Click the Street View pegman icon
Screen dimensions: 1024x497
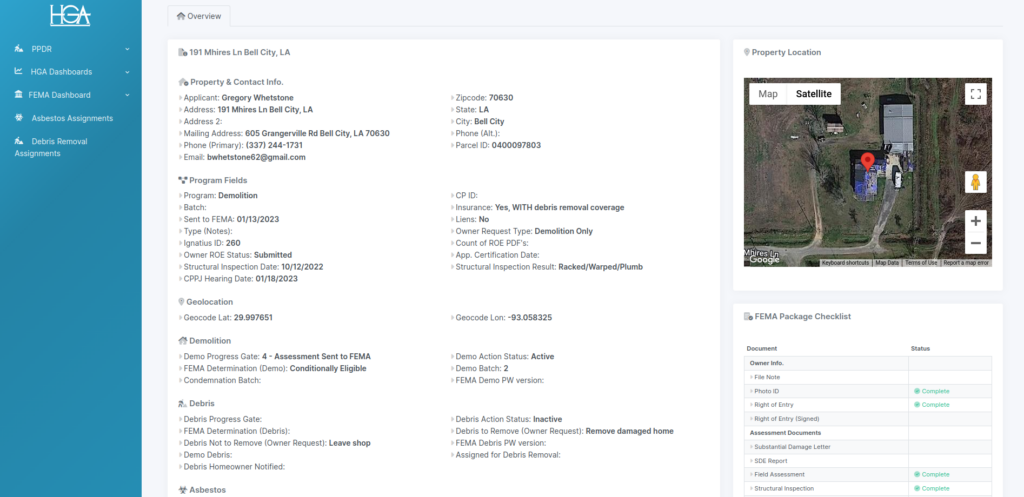(x=975, y=182)
